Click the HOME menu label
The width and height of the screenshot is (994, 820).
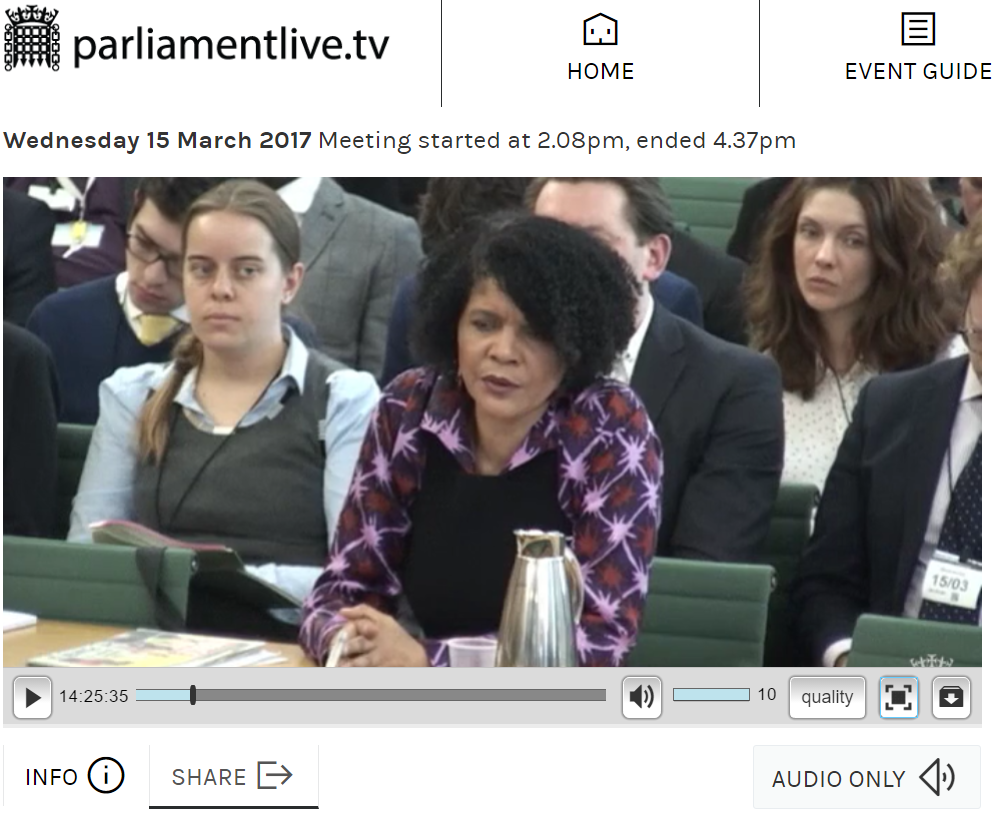coord(600,72)
